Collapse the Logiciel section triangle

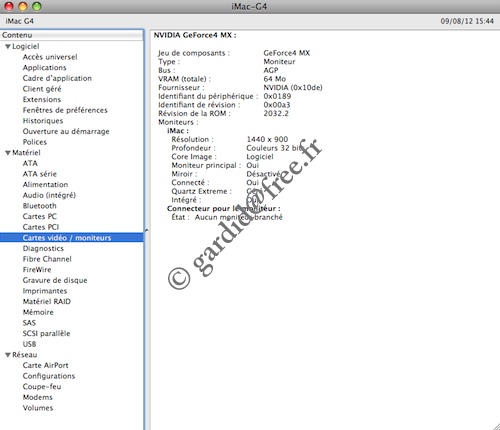(x=8, y=47)
